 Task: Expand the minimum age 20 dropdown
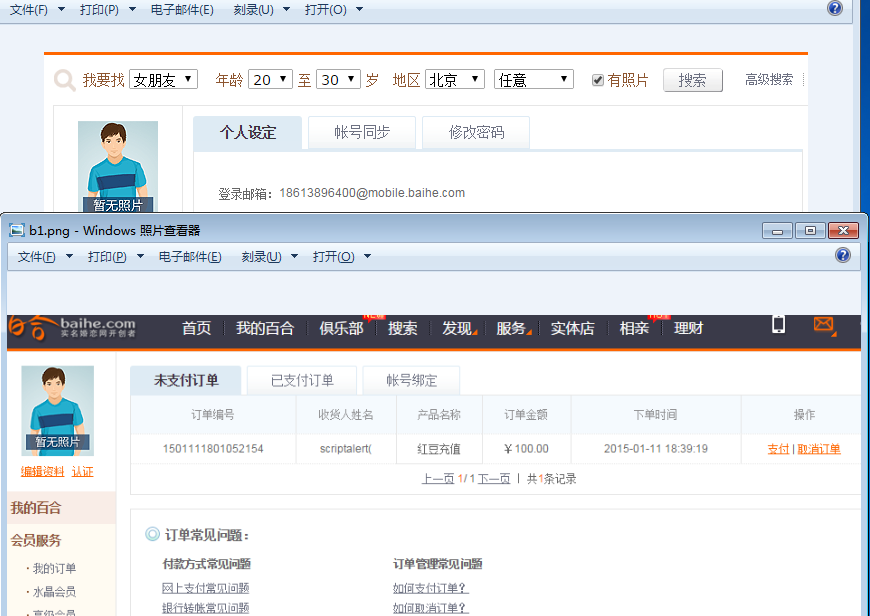click(x=270, y=80)
